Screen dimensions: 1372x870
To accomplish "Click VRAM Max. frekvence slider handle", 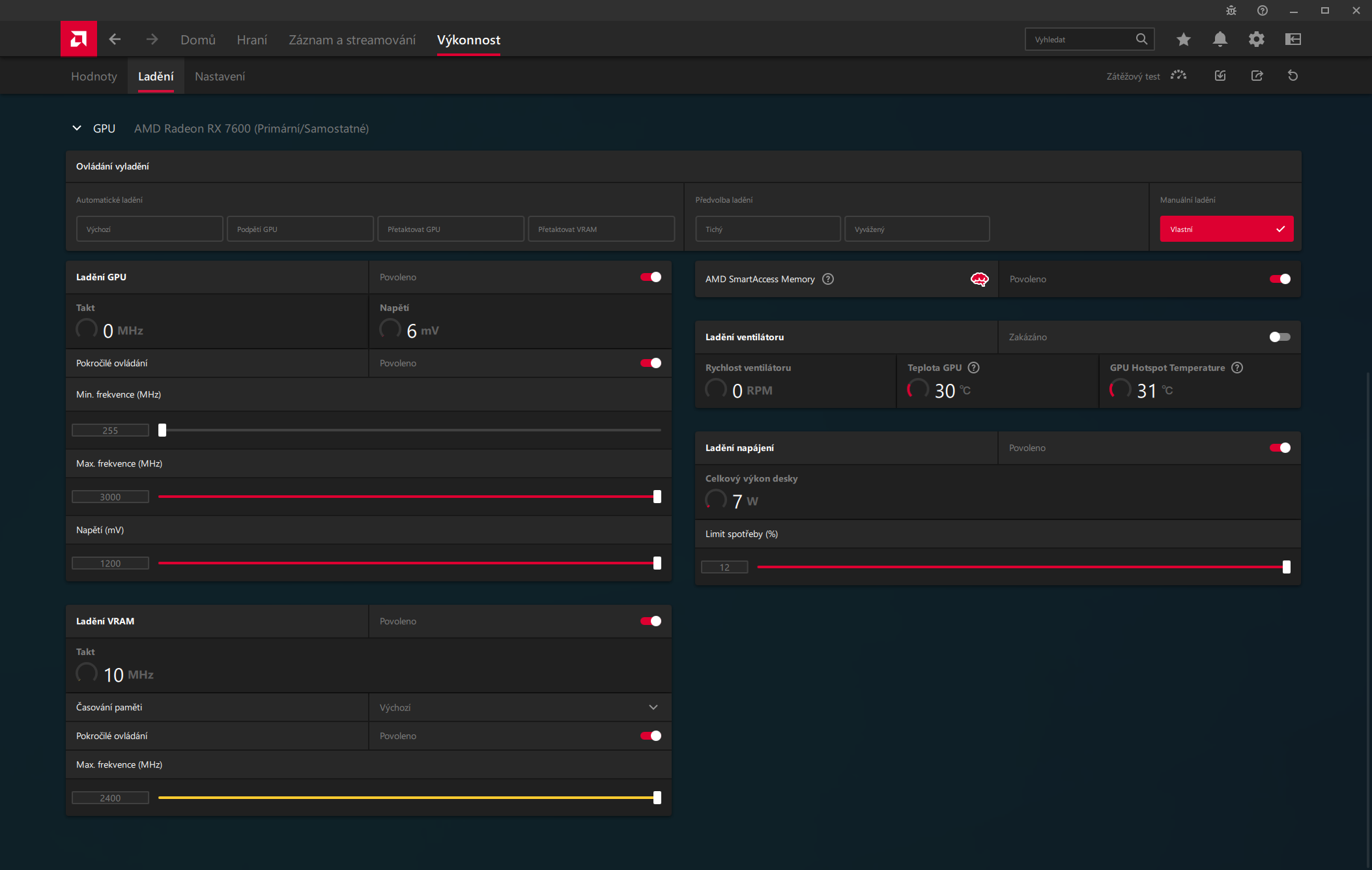I will click(657, 798).
